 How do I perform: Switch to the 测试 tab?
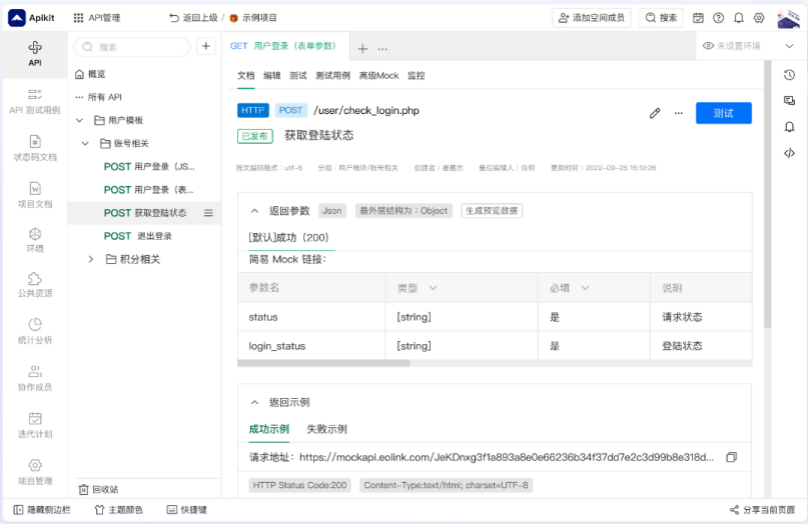298,75
